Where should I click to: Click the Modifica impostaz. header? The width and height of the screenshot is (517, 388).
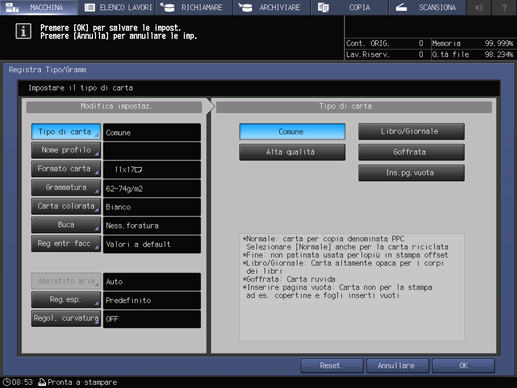tap(114, 107)
